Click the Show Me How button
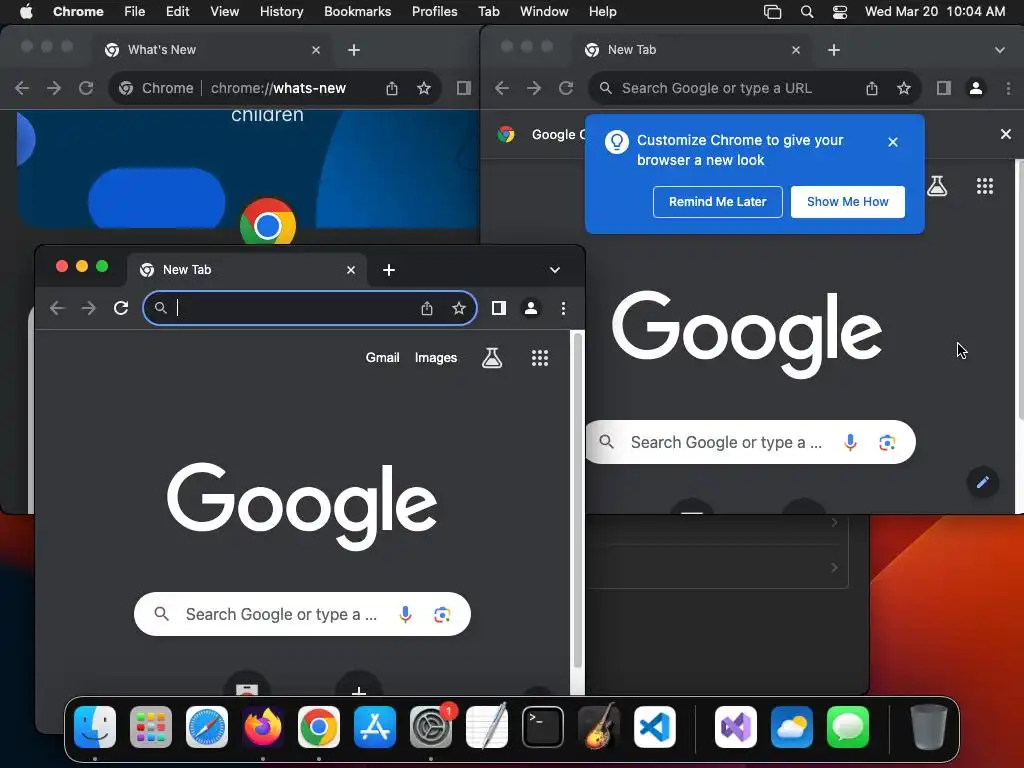 pyautogui.click(x=848, y=202)
